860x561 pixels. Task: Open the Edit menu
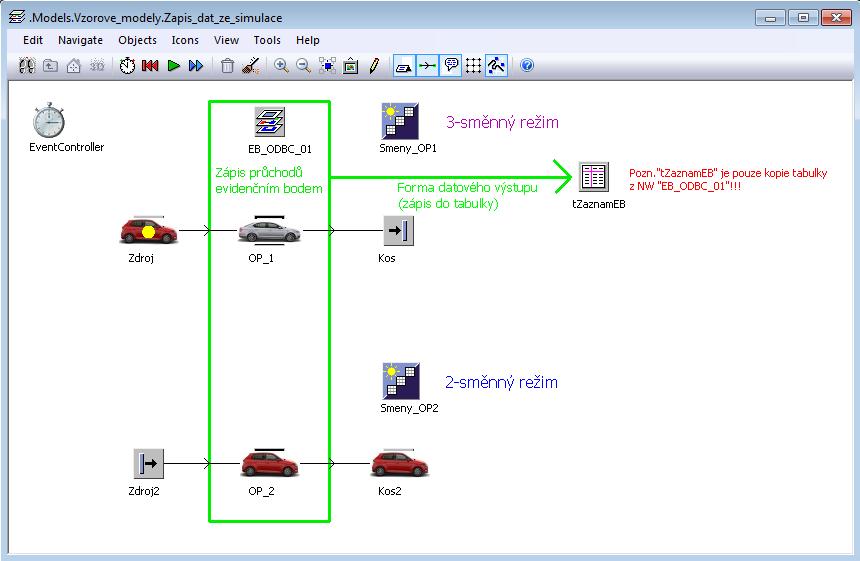(x=33, y=40)
